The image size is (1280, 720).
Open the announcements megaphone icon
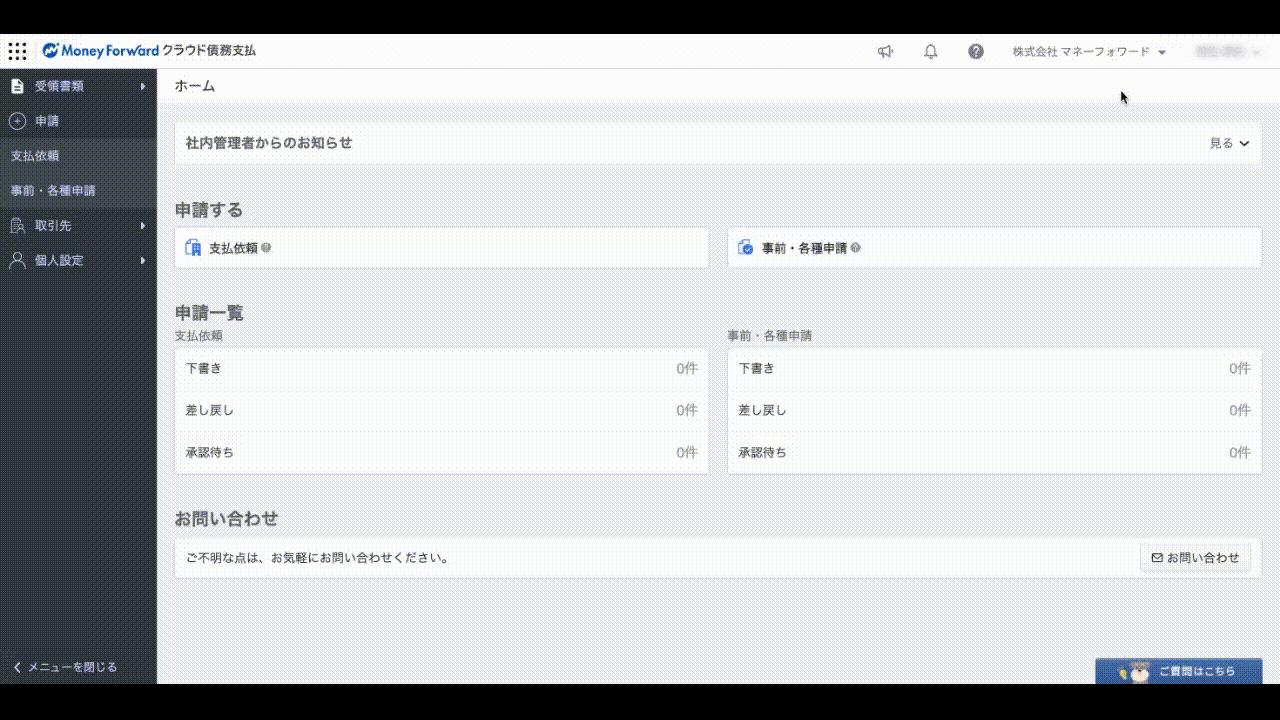pos(885,52)
